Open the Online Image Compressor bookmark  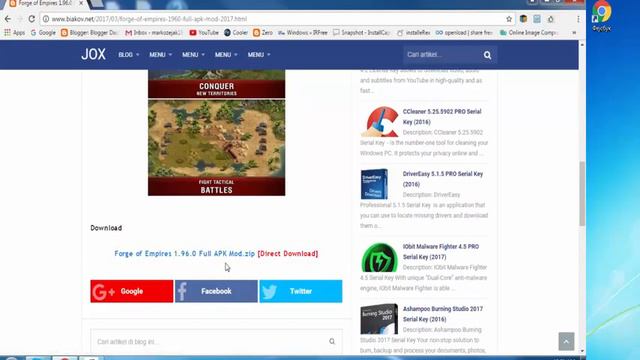[x=529, y=33]
